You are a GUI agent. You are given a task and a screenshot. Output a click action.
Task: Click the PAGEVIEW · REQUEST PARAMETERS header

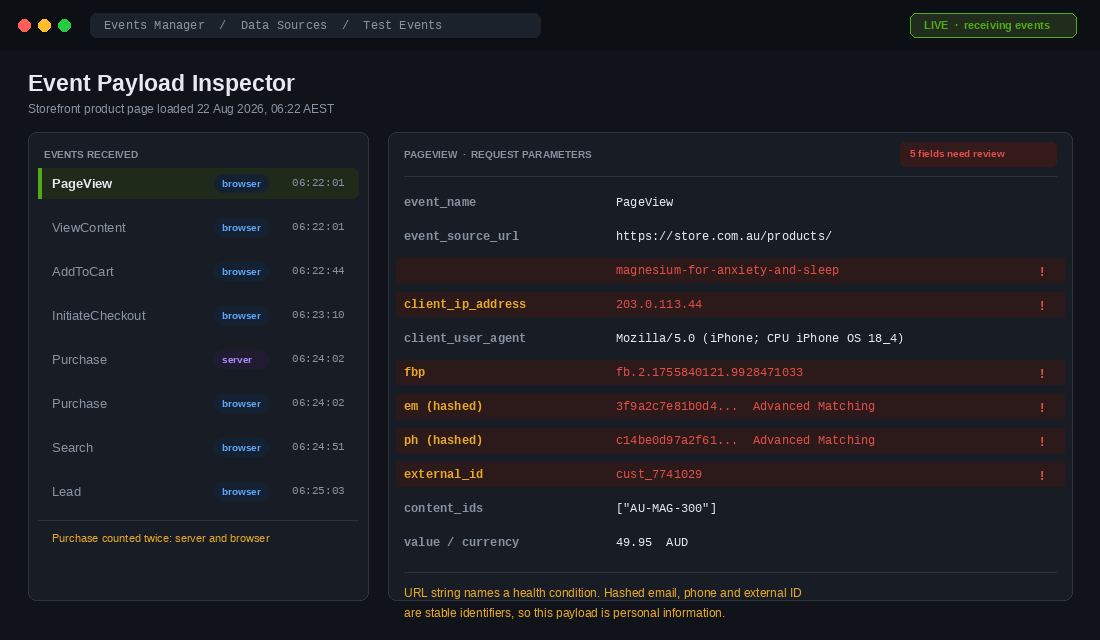point(497,154)
